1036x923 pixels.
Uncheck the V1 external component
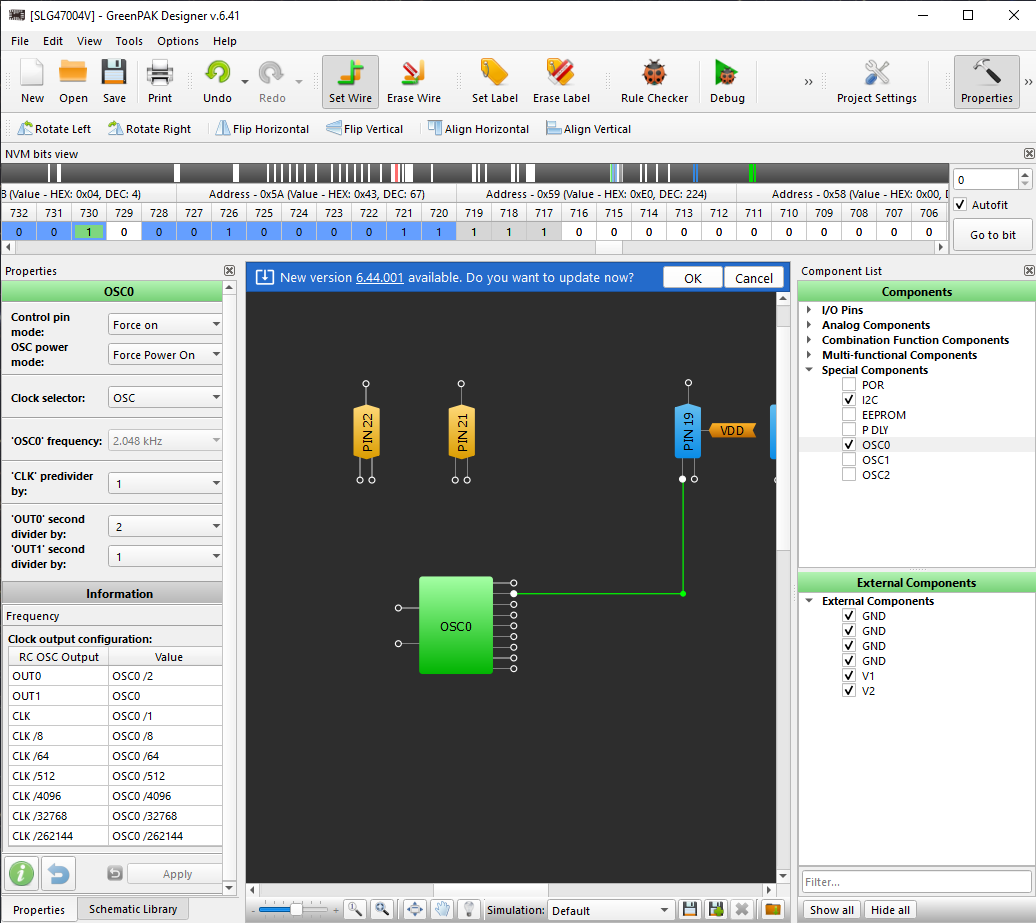coord(849,676)
